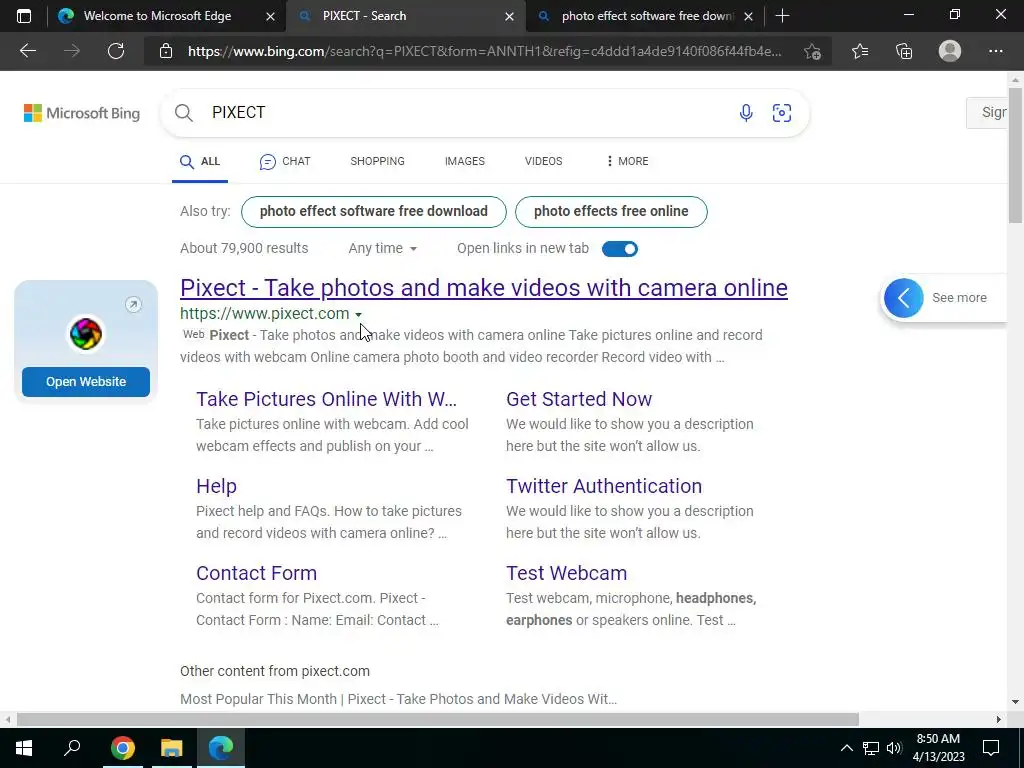1024x768 pixels.
Task: Go back to the previous page
Action: pos(27,51)
